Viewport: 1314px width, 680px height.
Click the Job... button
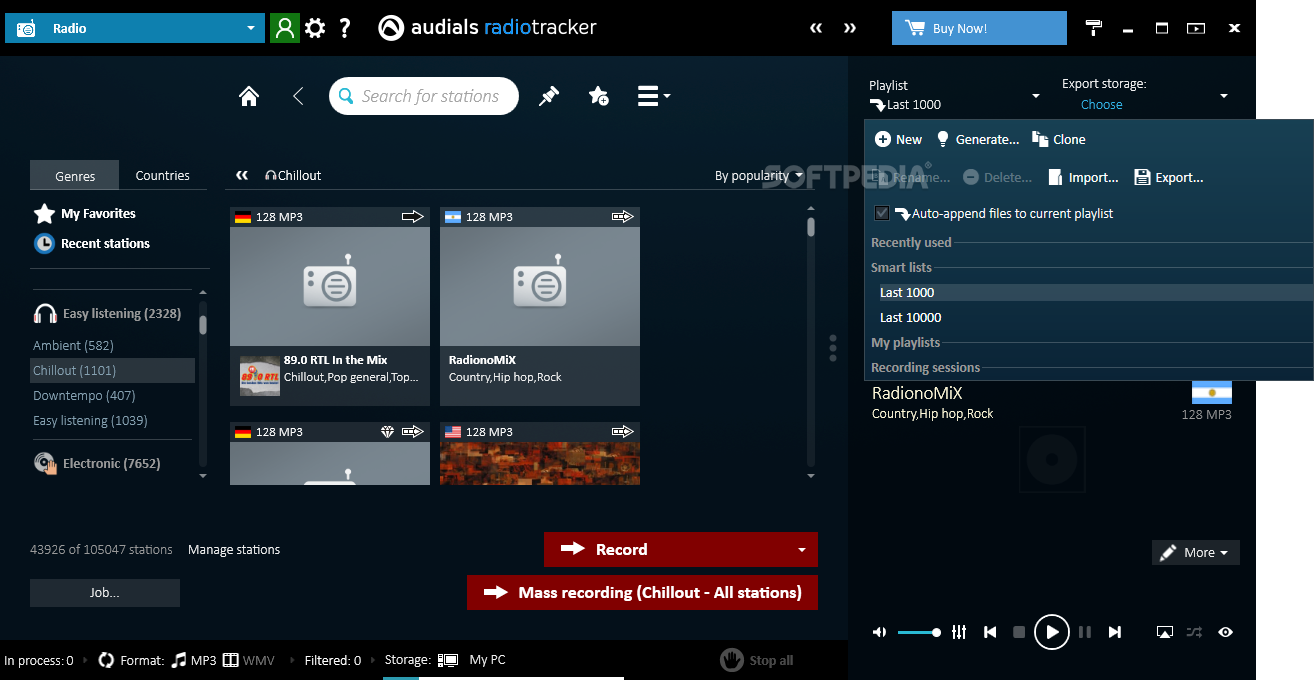coord(105,593)
